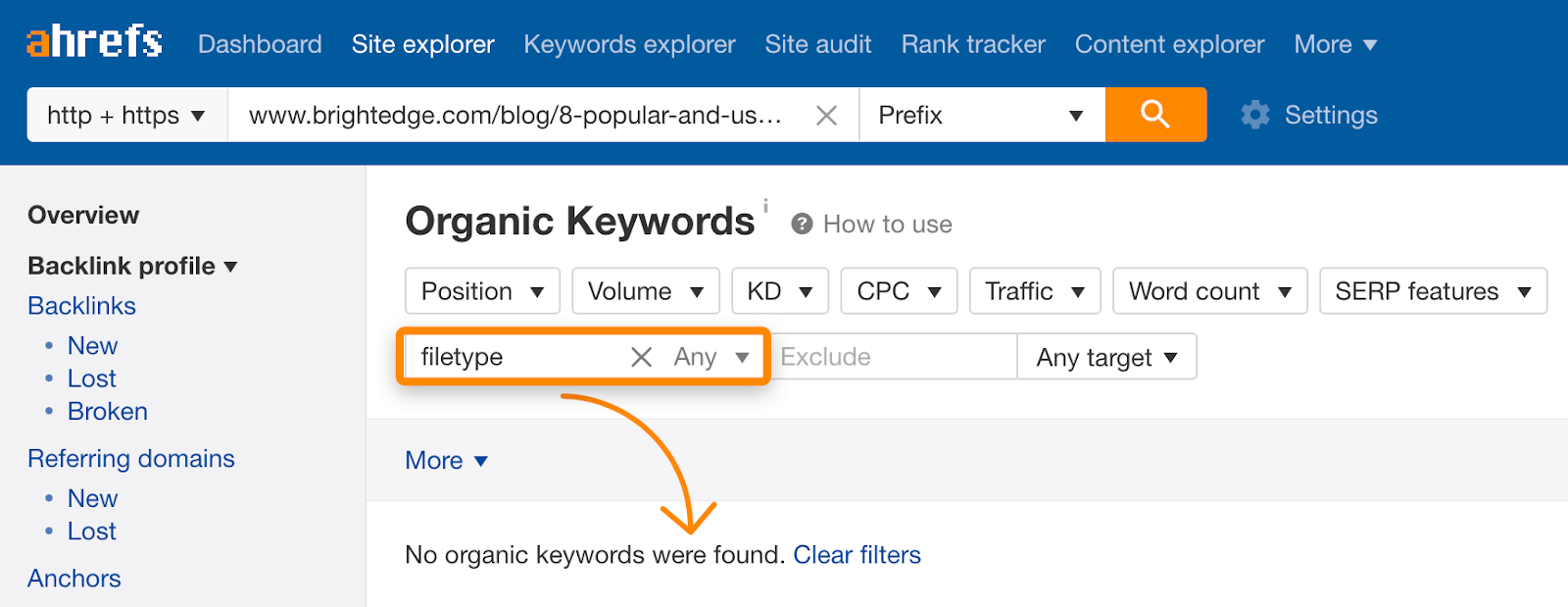Open Broken backlinks in sidebar

click(107, 411)
